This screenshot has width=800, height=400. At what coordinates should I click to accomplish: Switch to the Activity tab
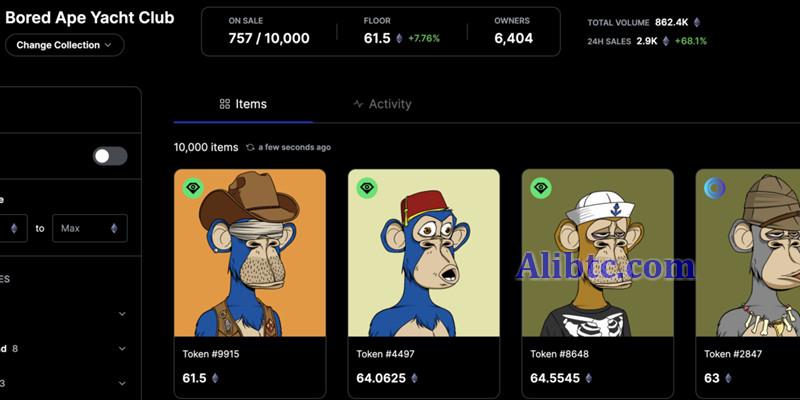382,104
